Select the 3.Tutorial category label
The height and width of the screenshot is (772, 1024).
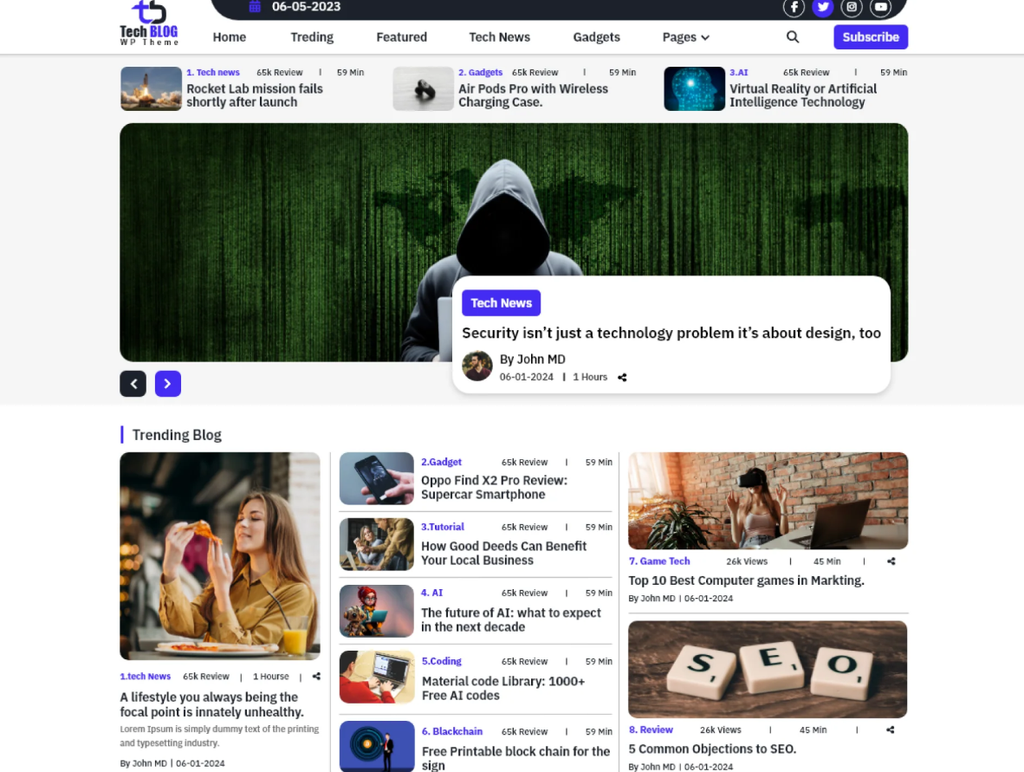(x=443, y=526)
